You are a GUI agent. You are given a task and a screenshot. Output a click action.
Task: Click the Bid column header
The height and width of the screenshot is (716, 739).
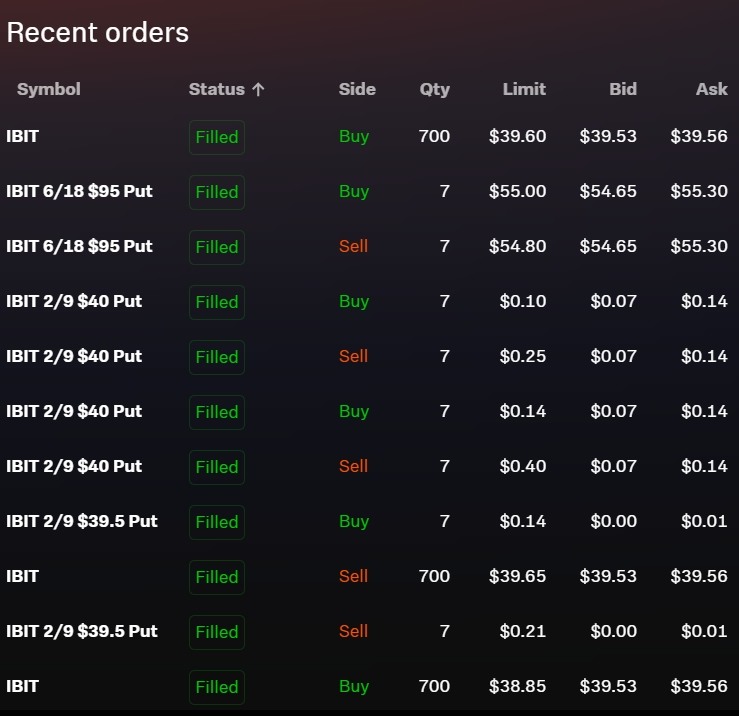(623, 89)
